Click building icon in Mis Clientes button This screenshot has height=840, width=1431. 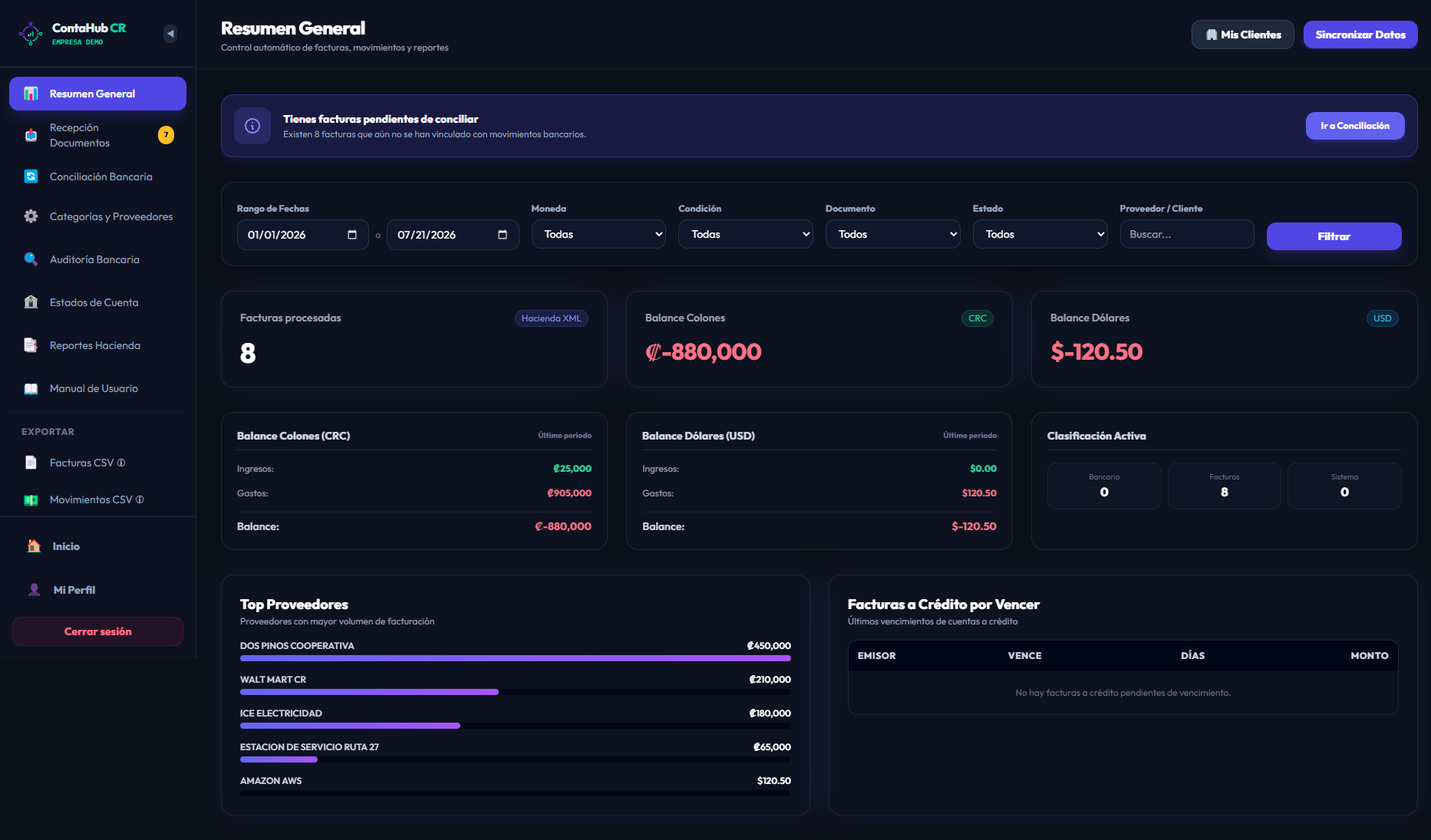pyautogui.click(x=1212, y=35)
